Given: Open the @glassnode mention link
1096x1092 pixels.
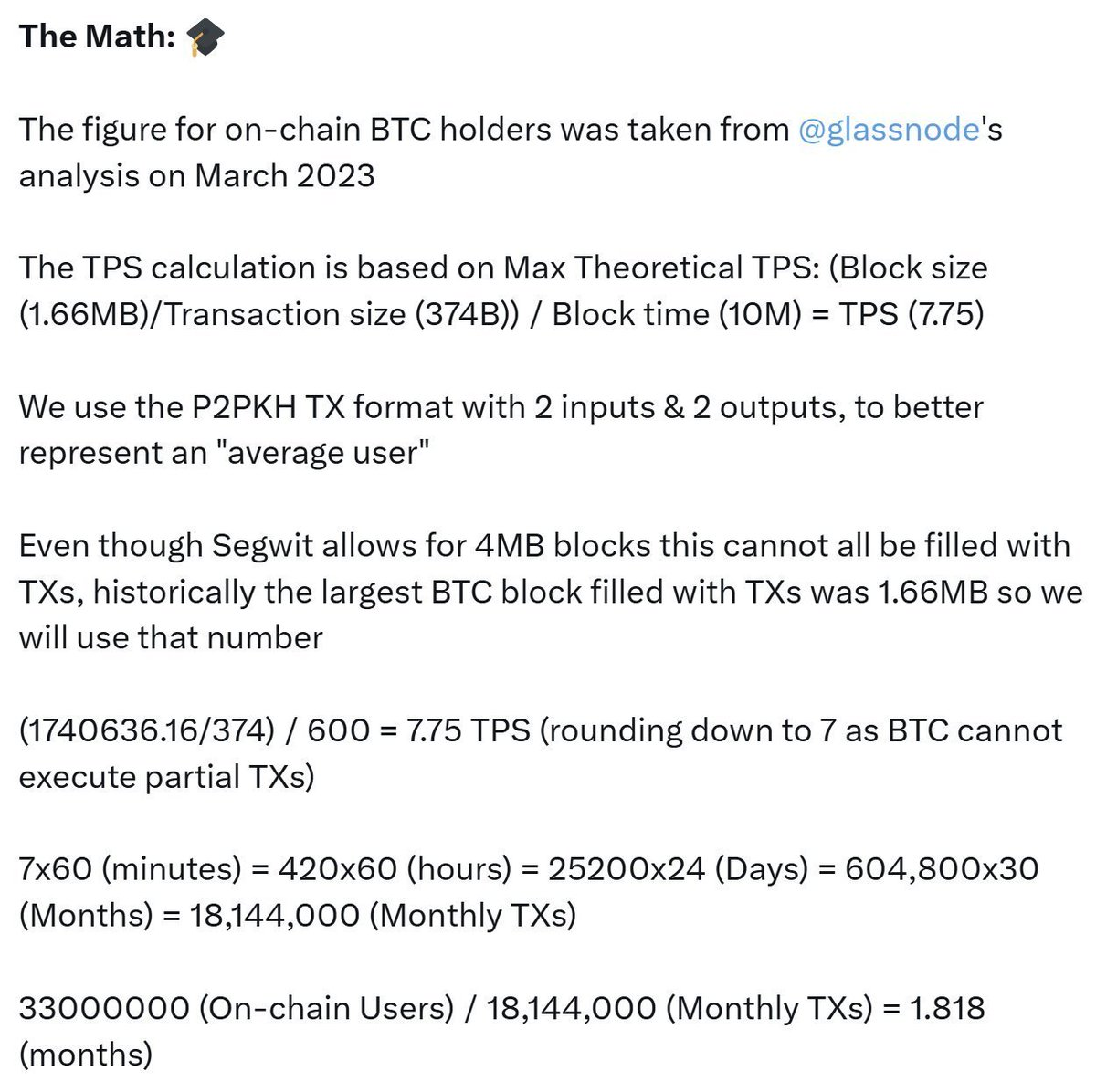Looking at the screenshot, I should point(889,130).
